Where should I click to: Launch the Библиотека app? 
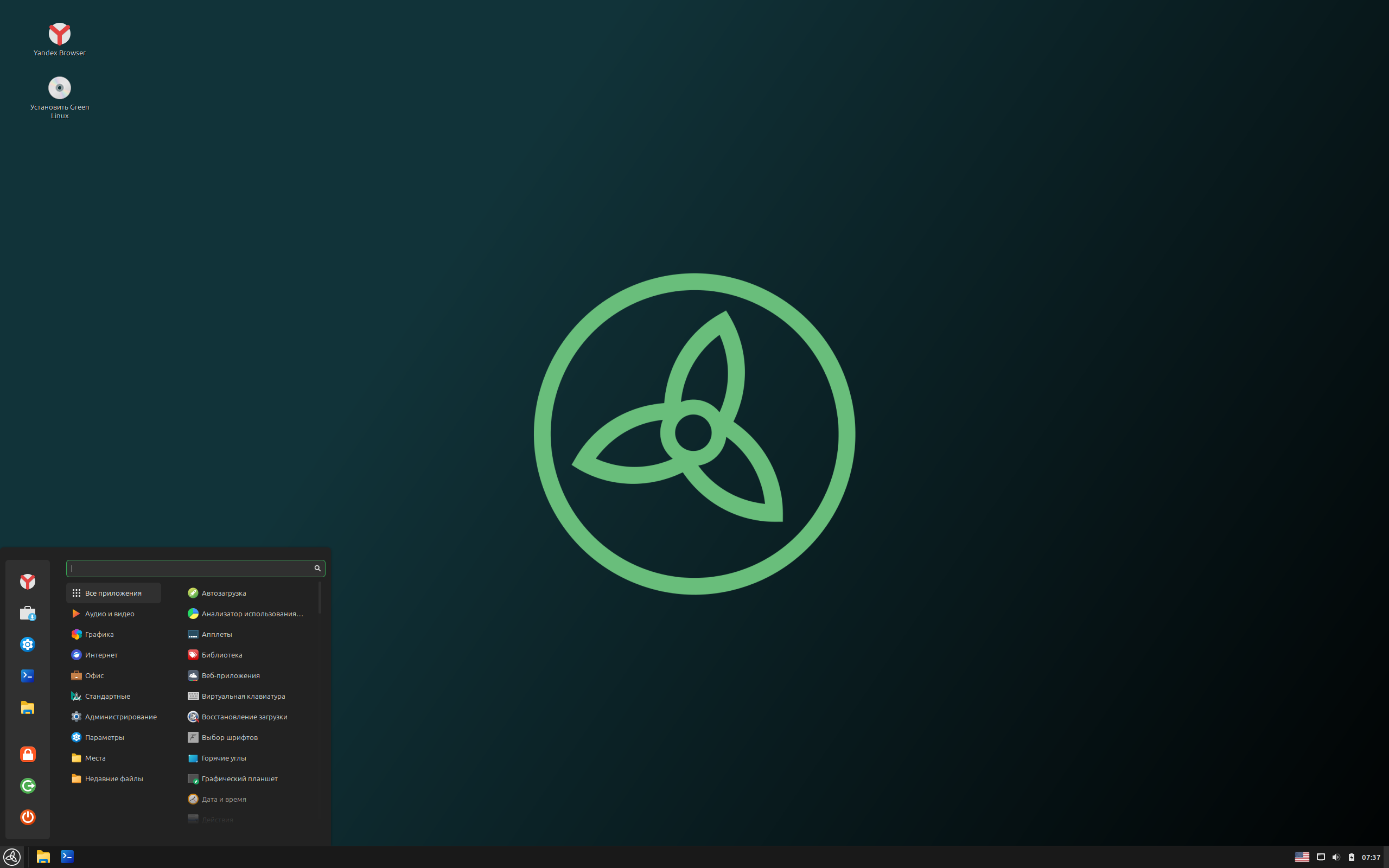pos(249,655)
